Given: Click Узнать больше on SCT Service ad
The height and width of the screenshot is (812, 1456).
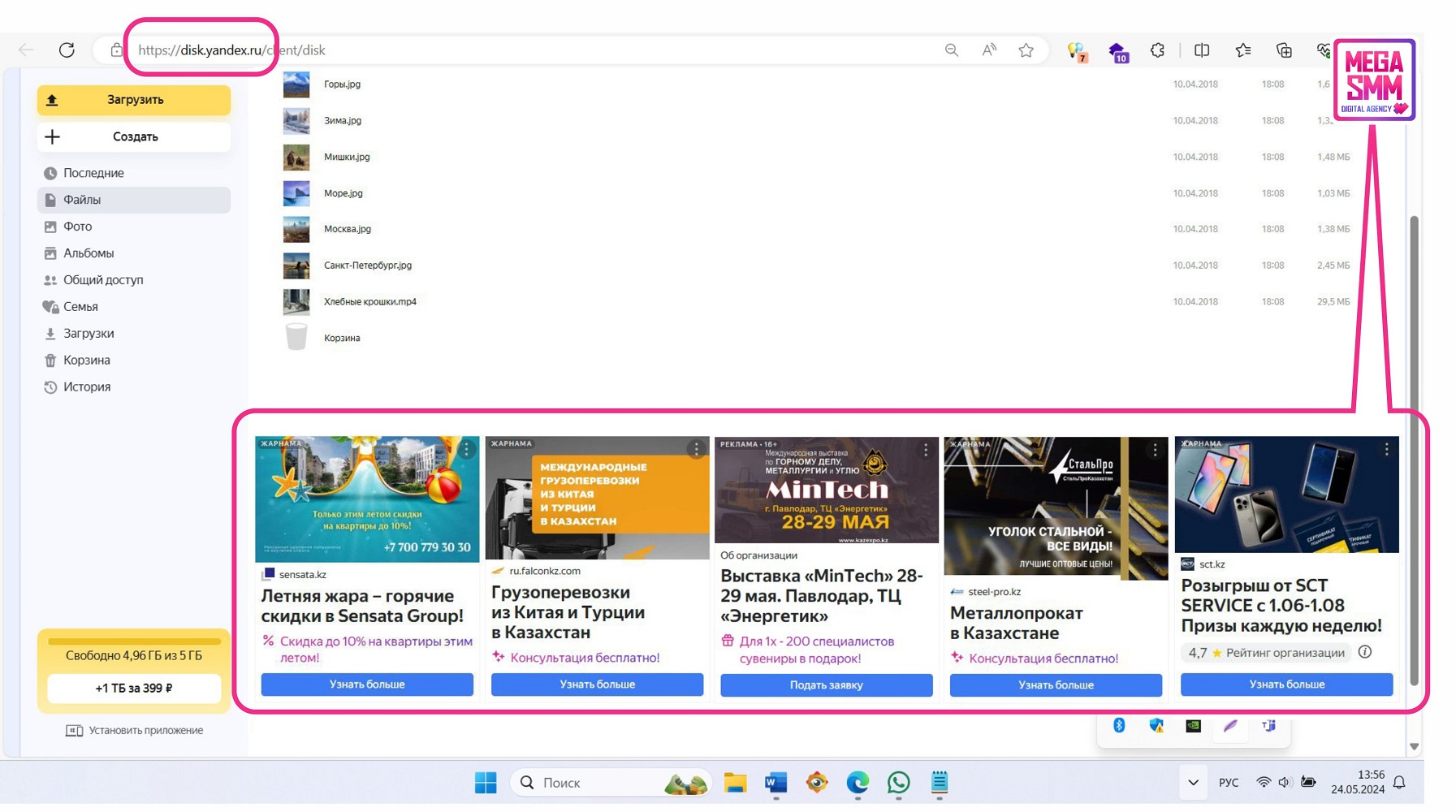Looking at the screenshot, I should click(x=1286, y=685).
